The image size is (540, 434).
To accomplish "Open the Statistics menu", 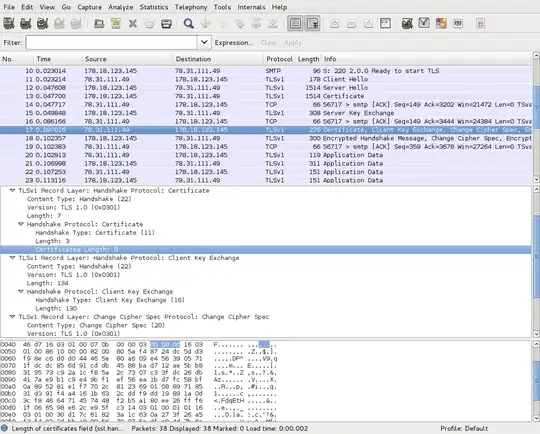I will pyautogui.click(x=154, y=7).
